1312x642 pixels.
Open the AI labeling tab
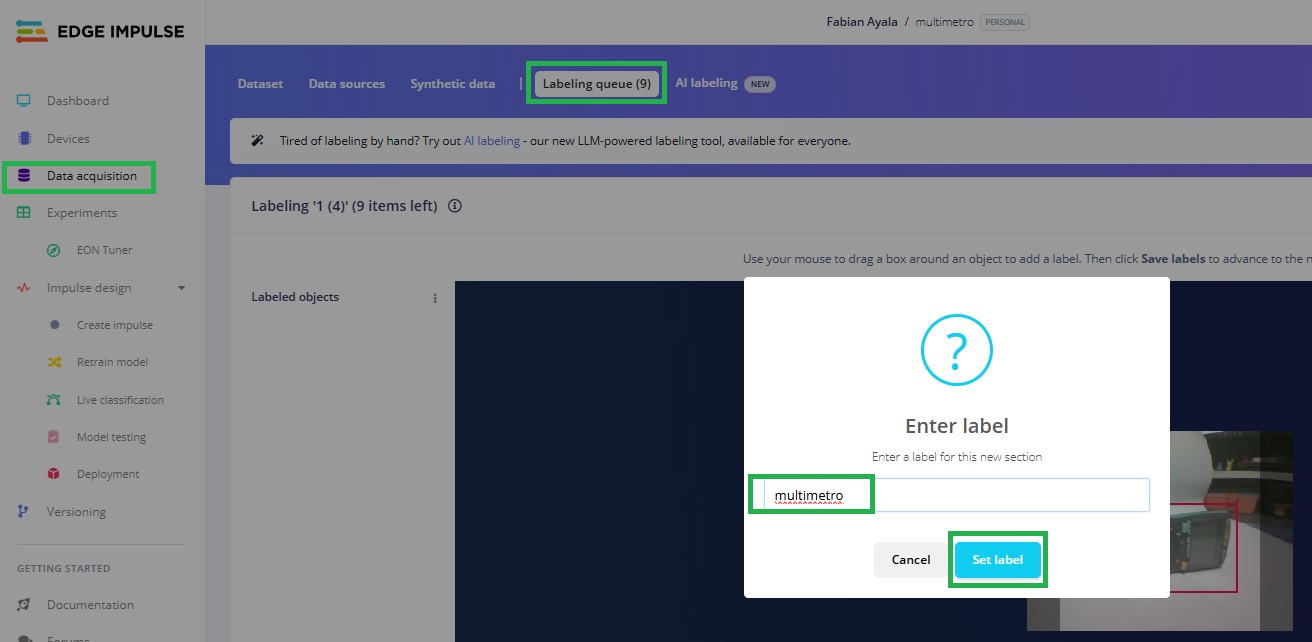click(706, 83)
